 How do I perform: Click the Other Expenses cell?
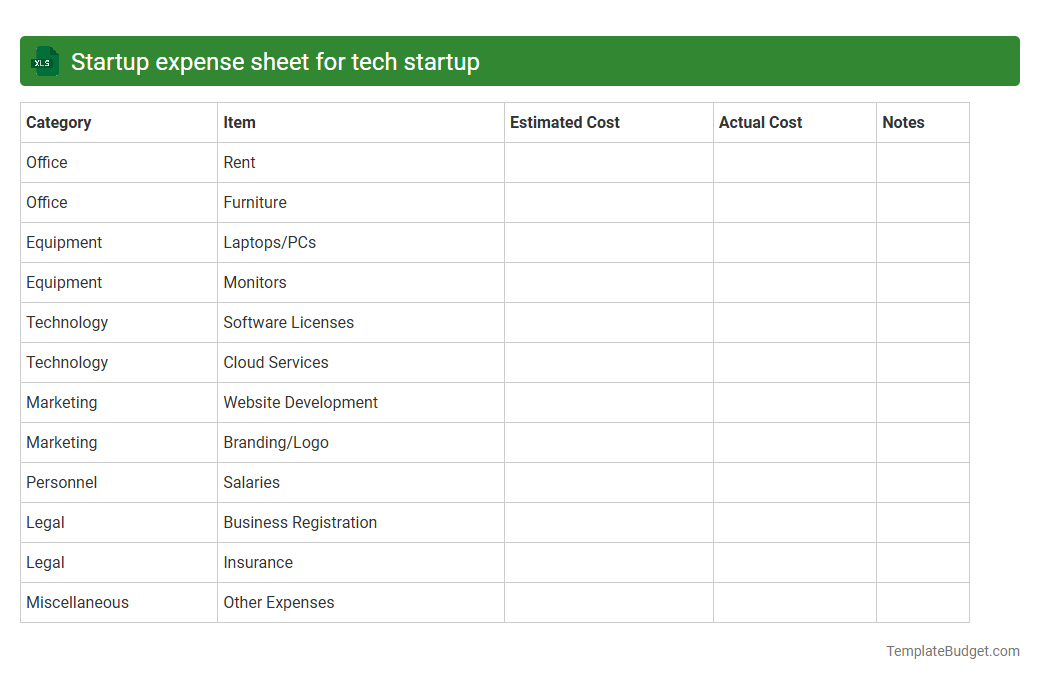[x=279, y=602]
